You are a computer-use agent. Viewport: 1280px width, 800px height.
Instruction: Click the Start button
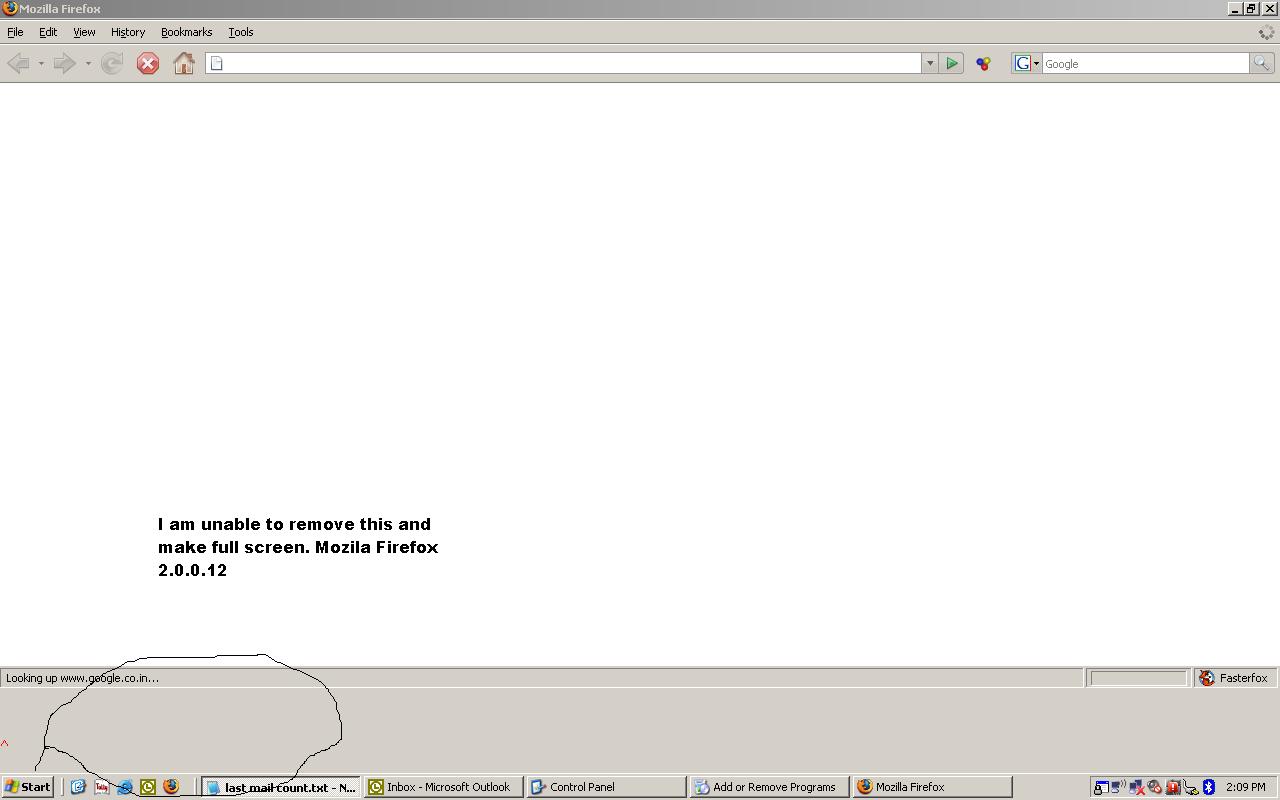click(28, 787)
